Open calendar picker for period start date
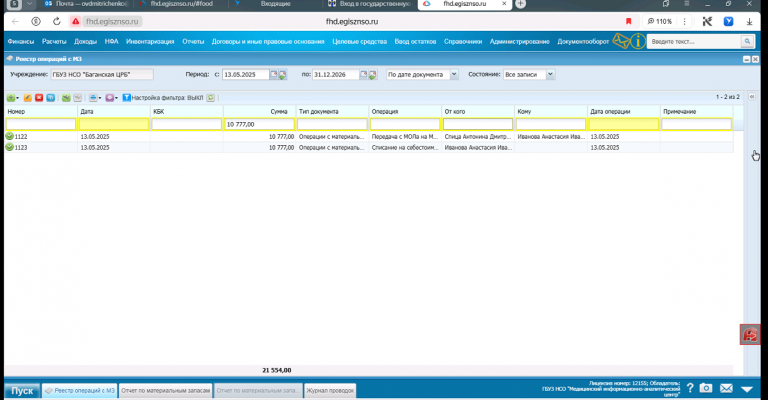 pyautogui.click(x=274, y=74)
